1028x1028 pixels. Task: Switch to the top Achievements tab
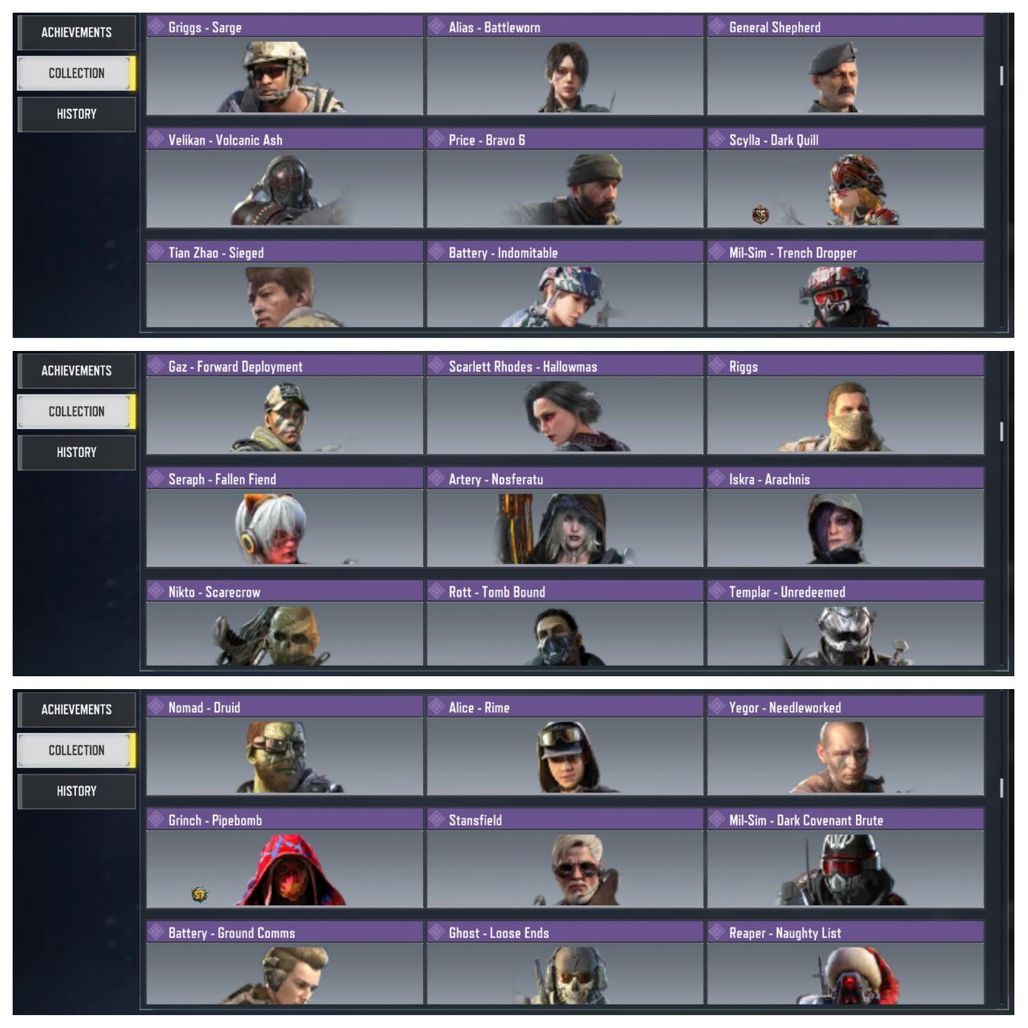pos(77,32)
